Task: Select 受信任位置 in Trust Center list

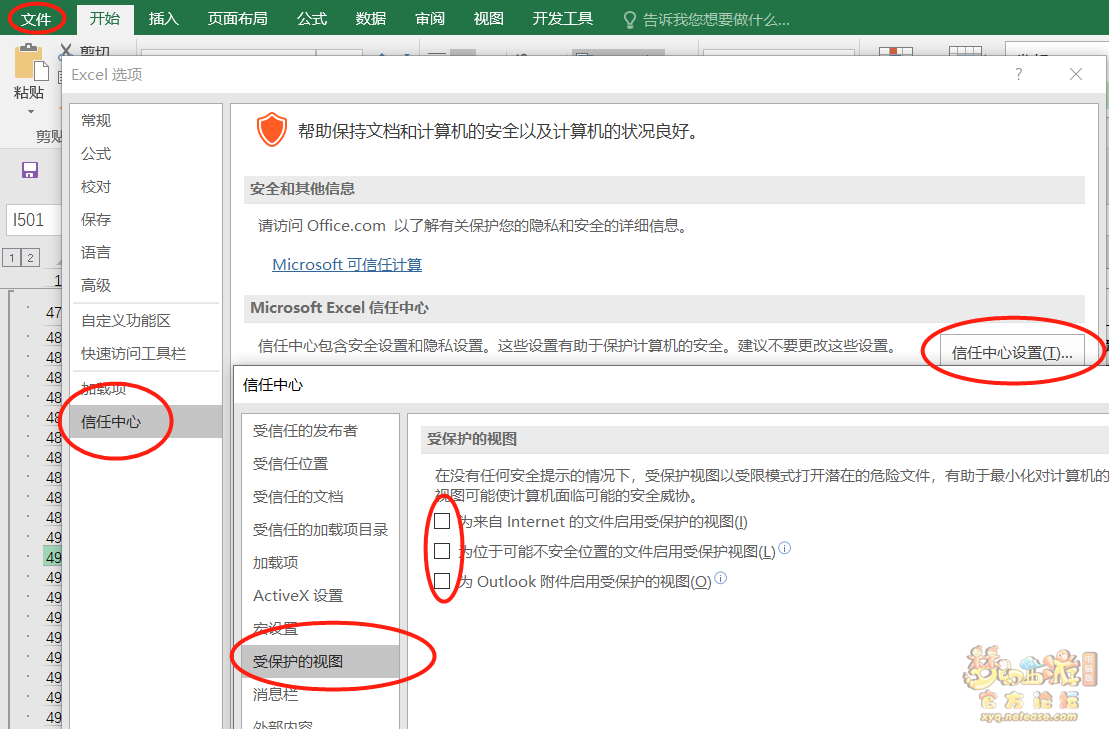Action: pyautogui.click(x=320, y=464)
